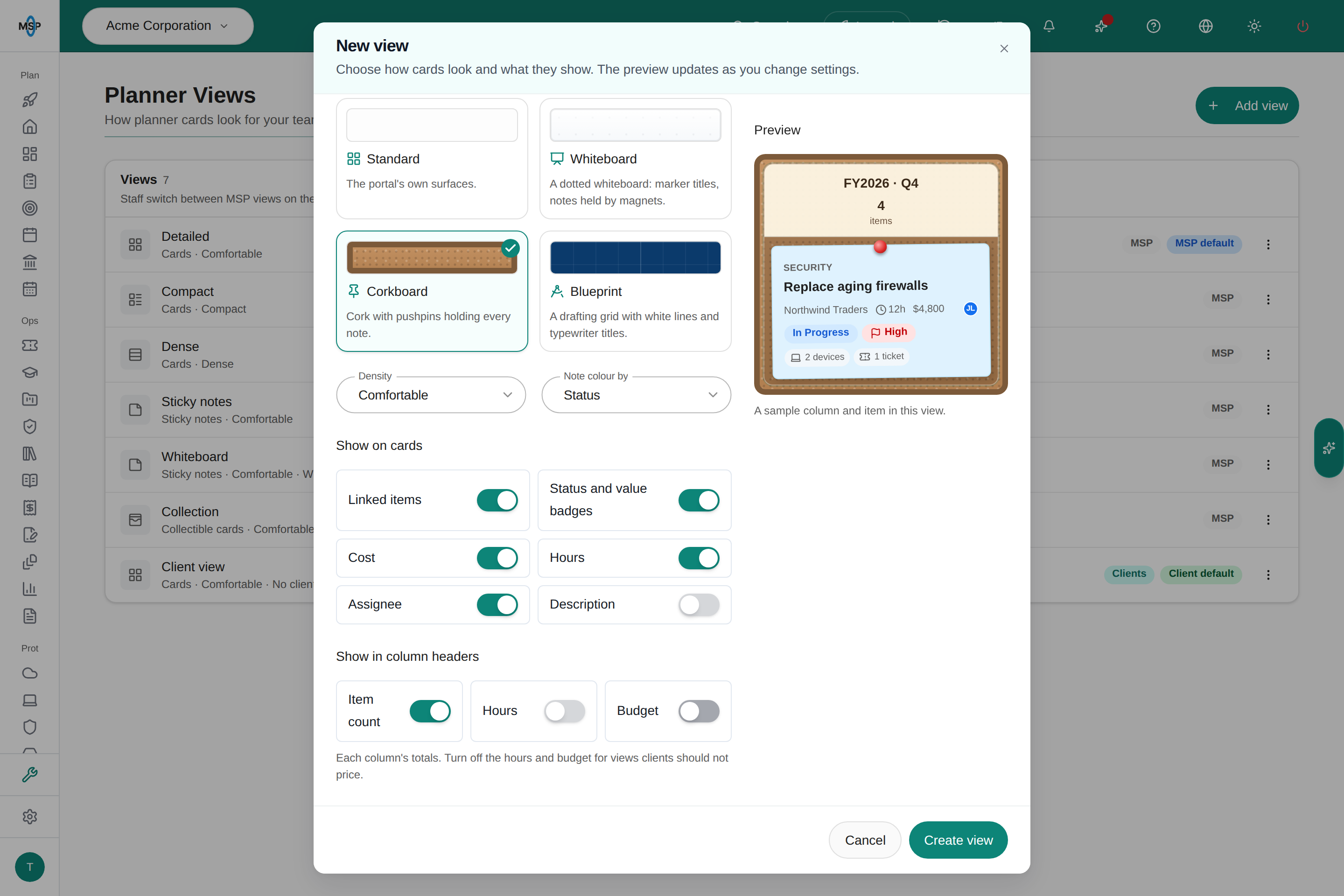The image size is (1344, 896).
Task: Click the Create view button
Action: [958, 840]
